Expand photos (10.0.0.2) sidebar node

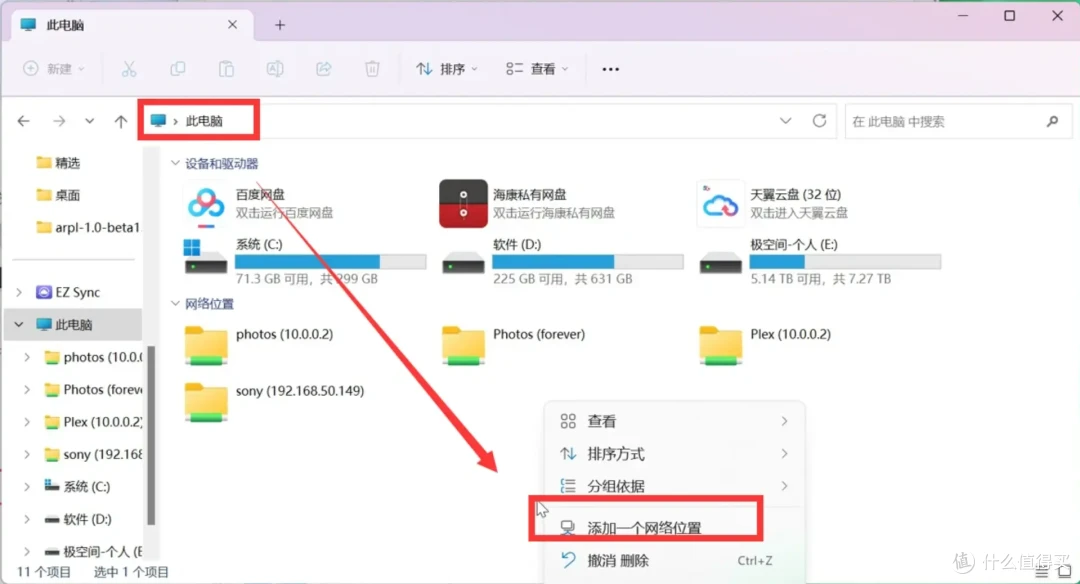click(x=27, y=357)
